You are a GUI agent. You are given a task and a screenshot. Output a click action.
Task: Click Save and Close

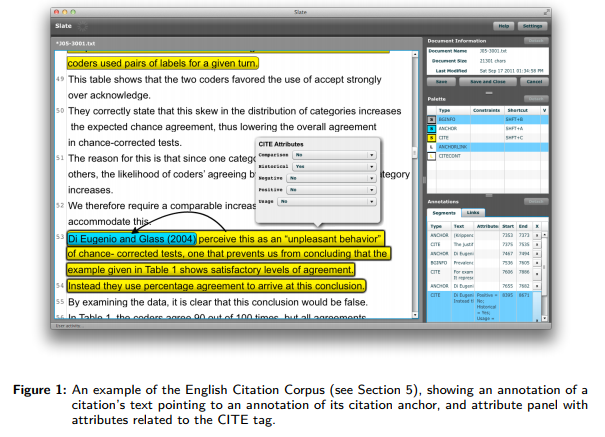click(488, 82)
